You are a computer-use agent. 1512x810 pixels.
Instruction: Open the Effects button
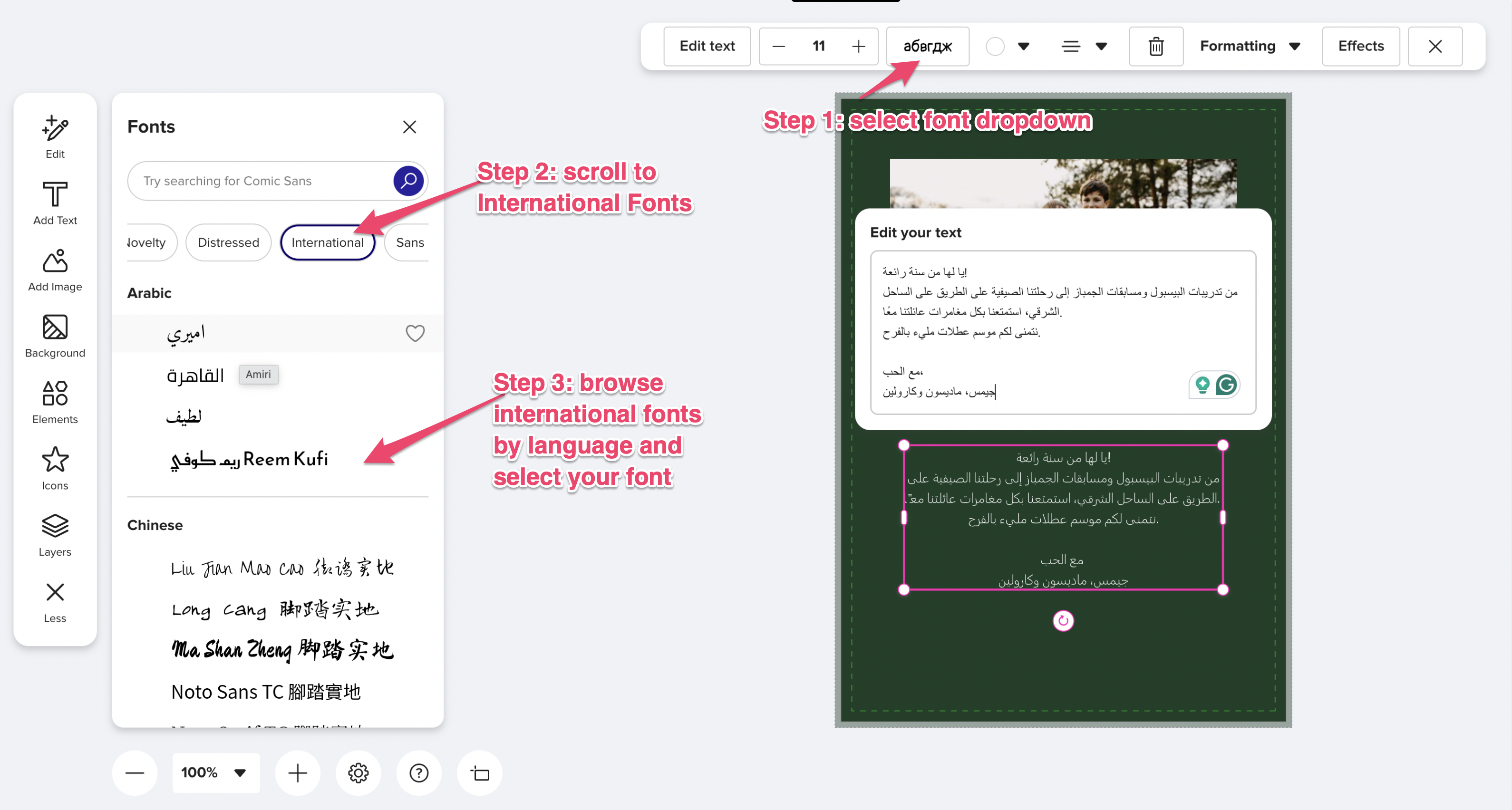pos(1360,46)
